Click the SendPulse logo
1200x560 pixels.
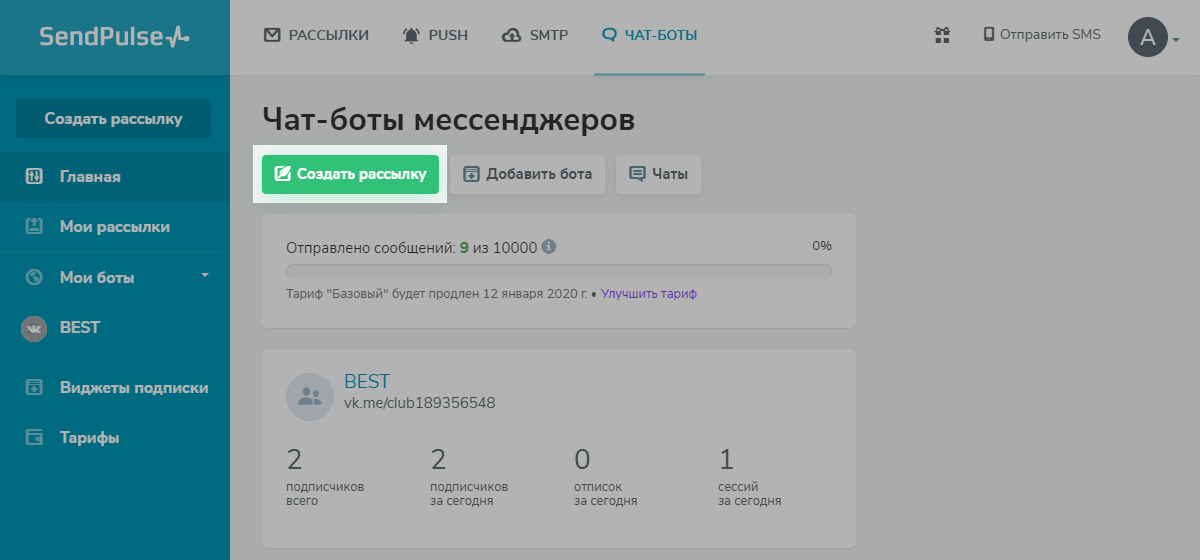click(x=114, y=37)
